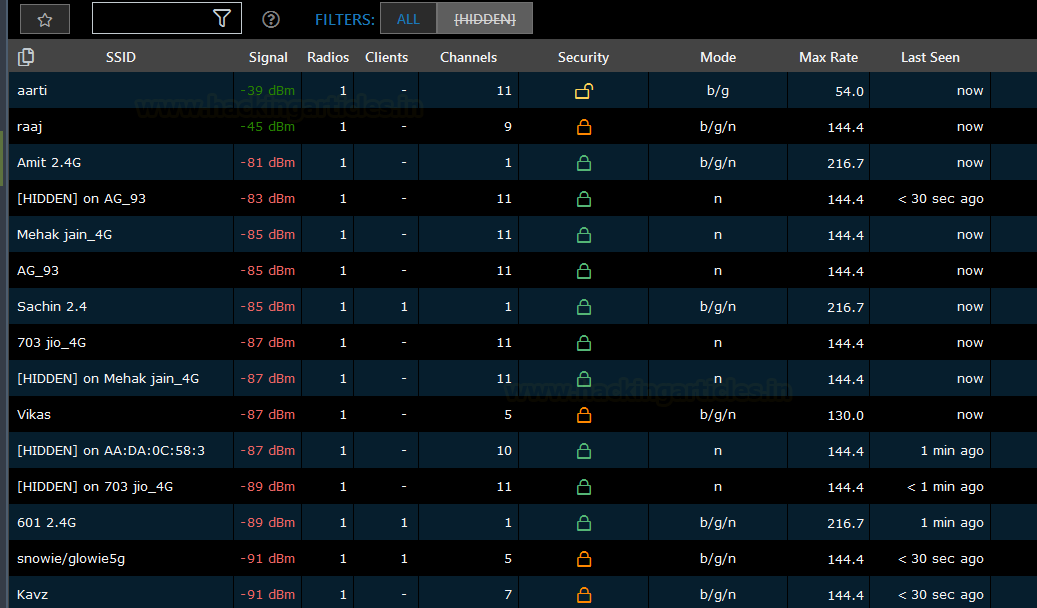Viewport: 1037px width, 608px height.
Task: Click the lock icon in AG_93 row
Action: (584, 271)
